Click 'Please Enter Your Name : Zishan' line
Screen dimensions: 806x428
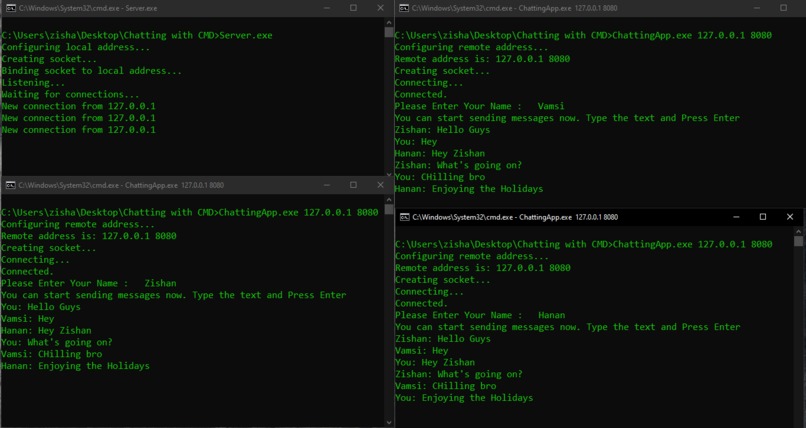coord(88,284)
